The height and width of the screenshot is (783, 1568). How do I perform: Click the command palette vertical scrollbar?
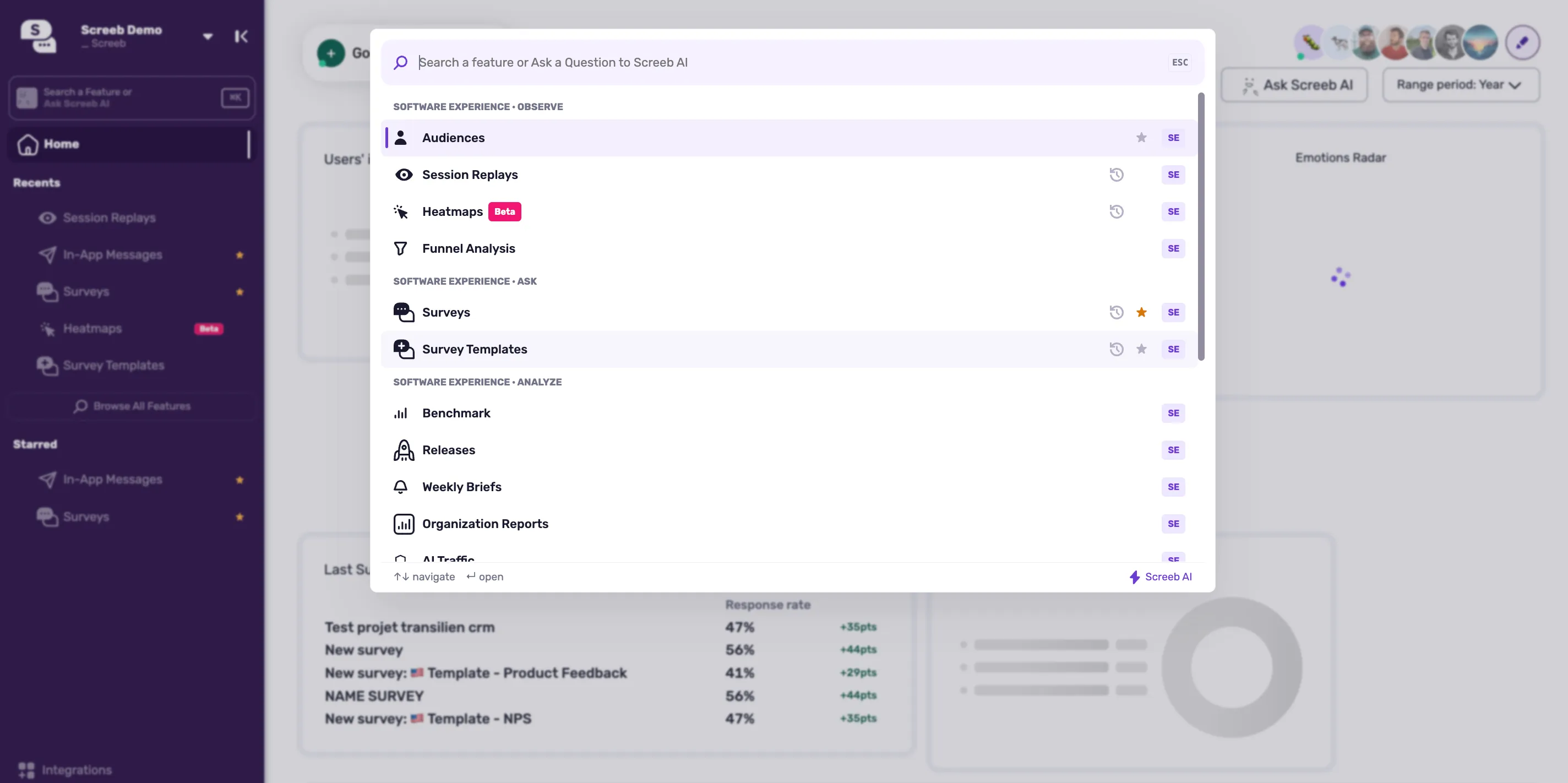[x=1201, y=226]
